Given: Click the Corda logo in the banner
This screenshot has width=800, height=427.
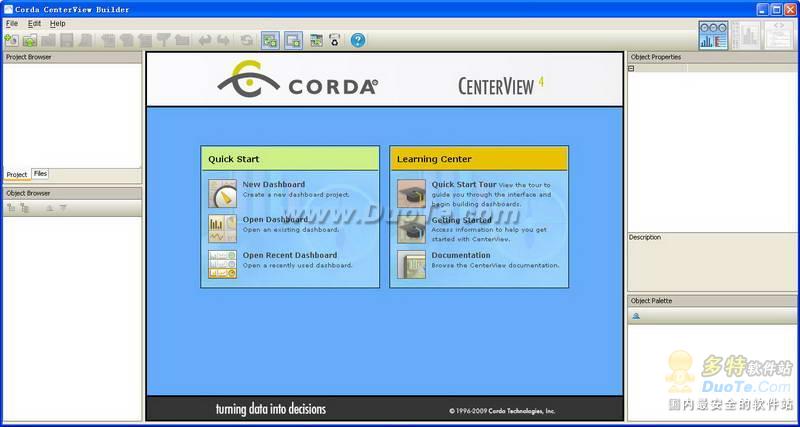Looking at the screenshot, I should coord(297,79).
